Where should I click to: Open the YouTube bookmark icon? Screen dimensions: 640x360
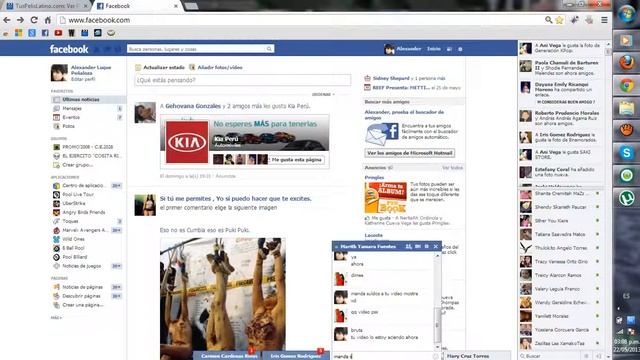pos(58,33)
